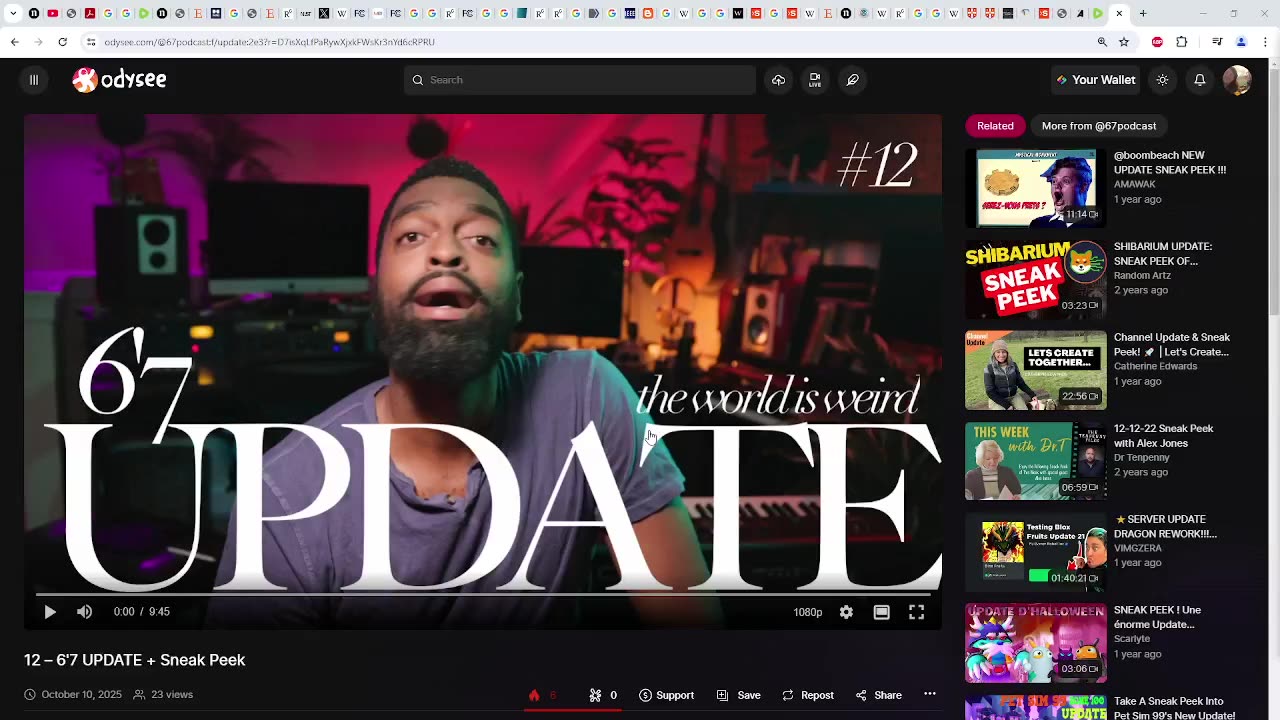The width and height of the screenshot is (1280, 720).
Task: Open the Scarlyte SNEAK PEEK thumbnail
Action: pos(1036,643)
